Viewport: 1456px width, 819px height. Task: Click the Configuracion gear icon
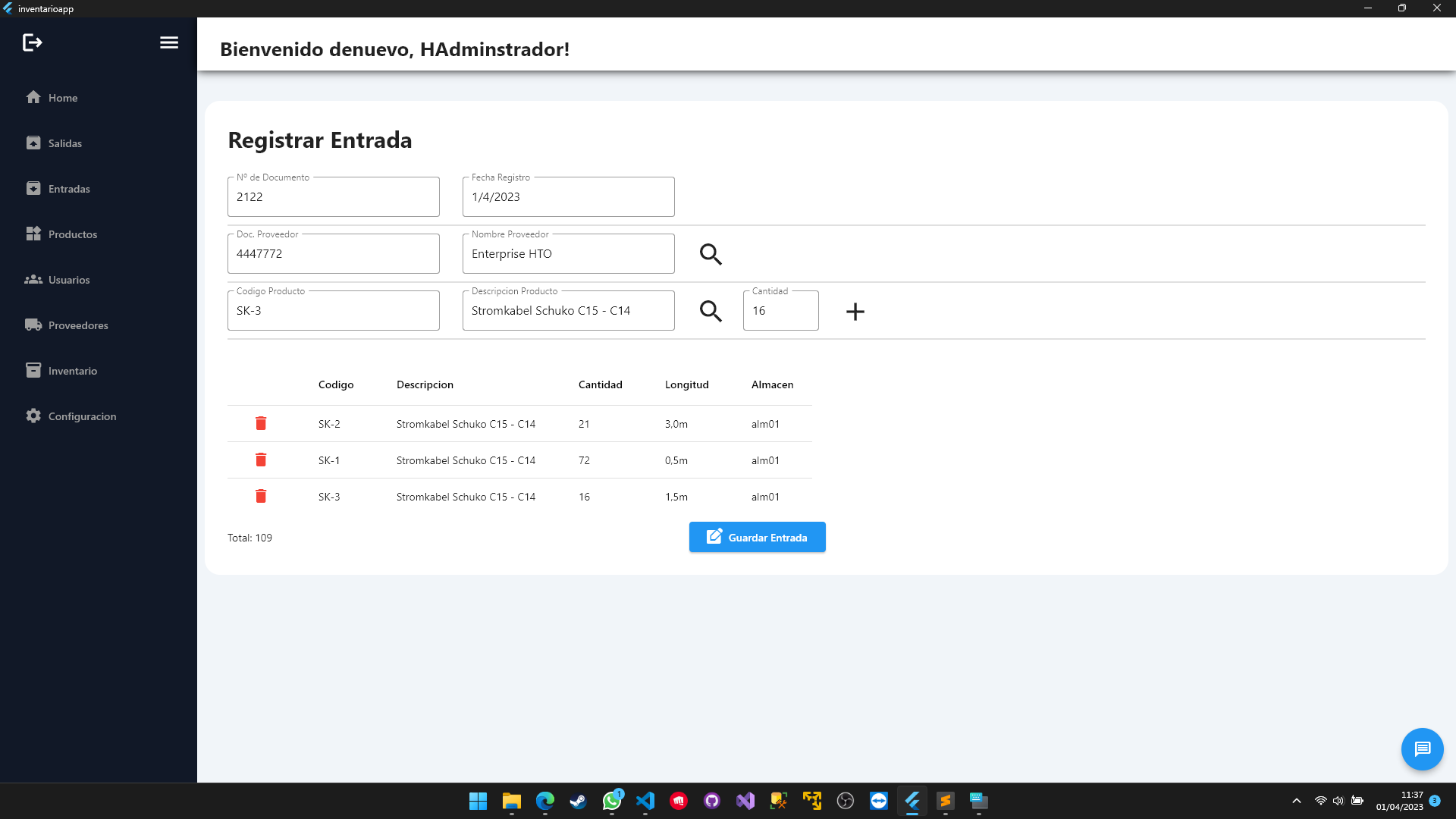(33, 416)
